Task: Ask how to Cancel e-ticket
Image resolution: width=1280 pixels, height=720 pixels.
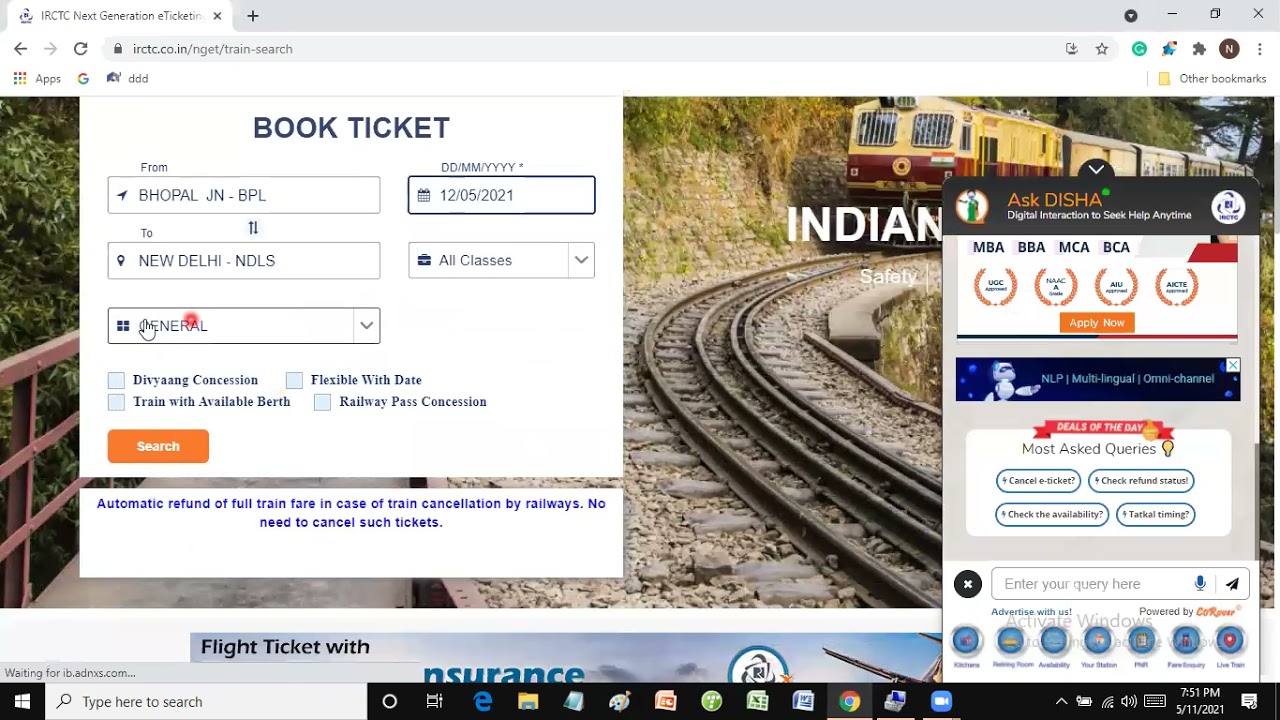Action: pos(1039,481)
